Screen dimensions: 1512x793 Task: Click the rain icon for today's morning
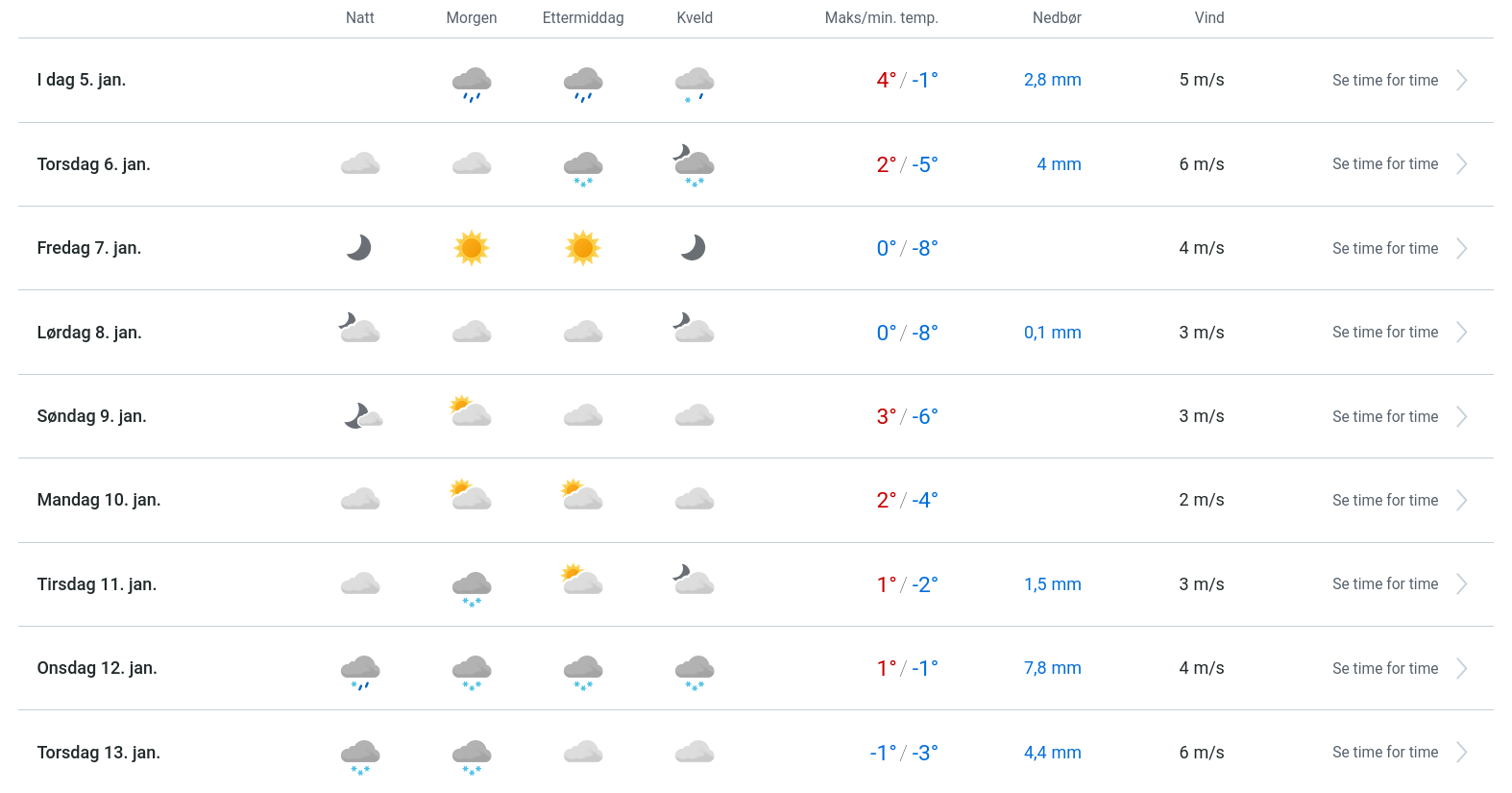pos(472,83)
